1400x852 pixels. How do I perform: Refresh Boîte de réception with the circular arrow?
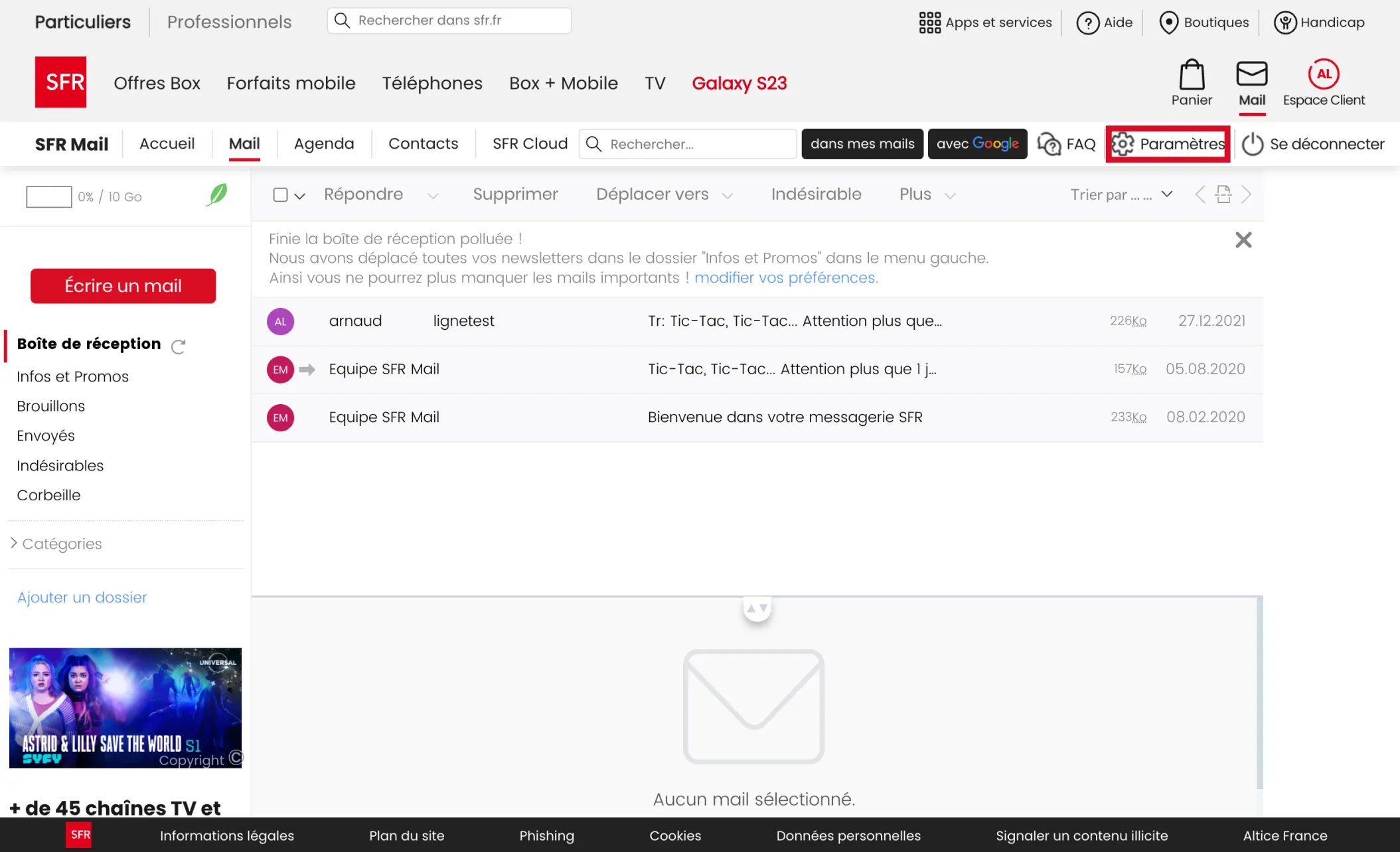pyautogui.click(x=178, y=346)
